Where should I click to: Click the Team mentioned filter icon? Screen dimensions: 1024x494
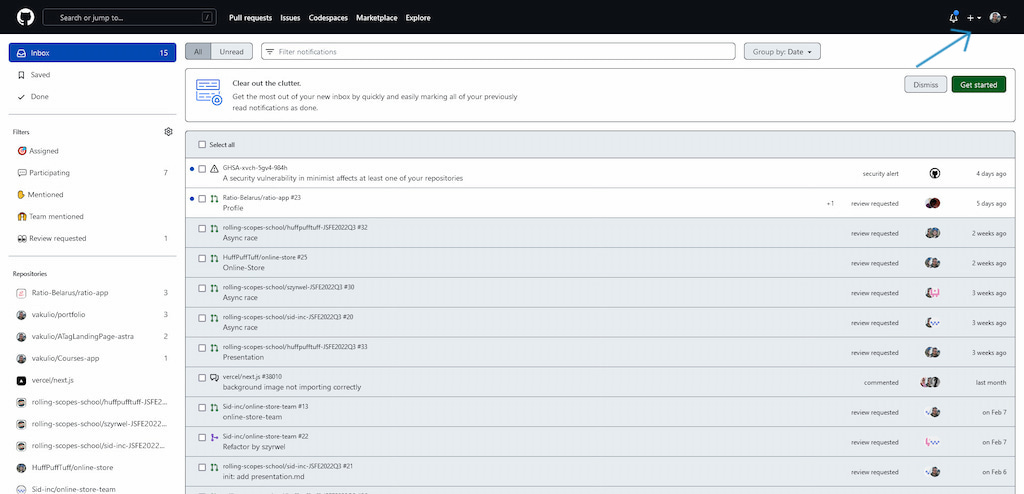coord(22,216)
